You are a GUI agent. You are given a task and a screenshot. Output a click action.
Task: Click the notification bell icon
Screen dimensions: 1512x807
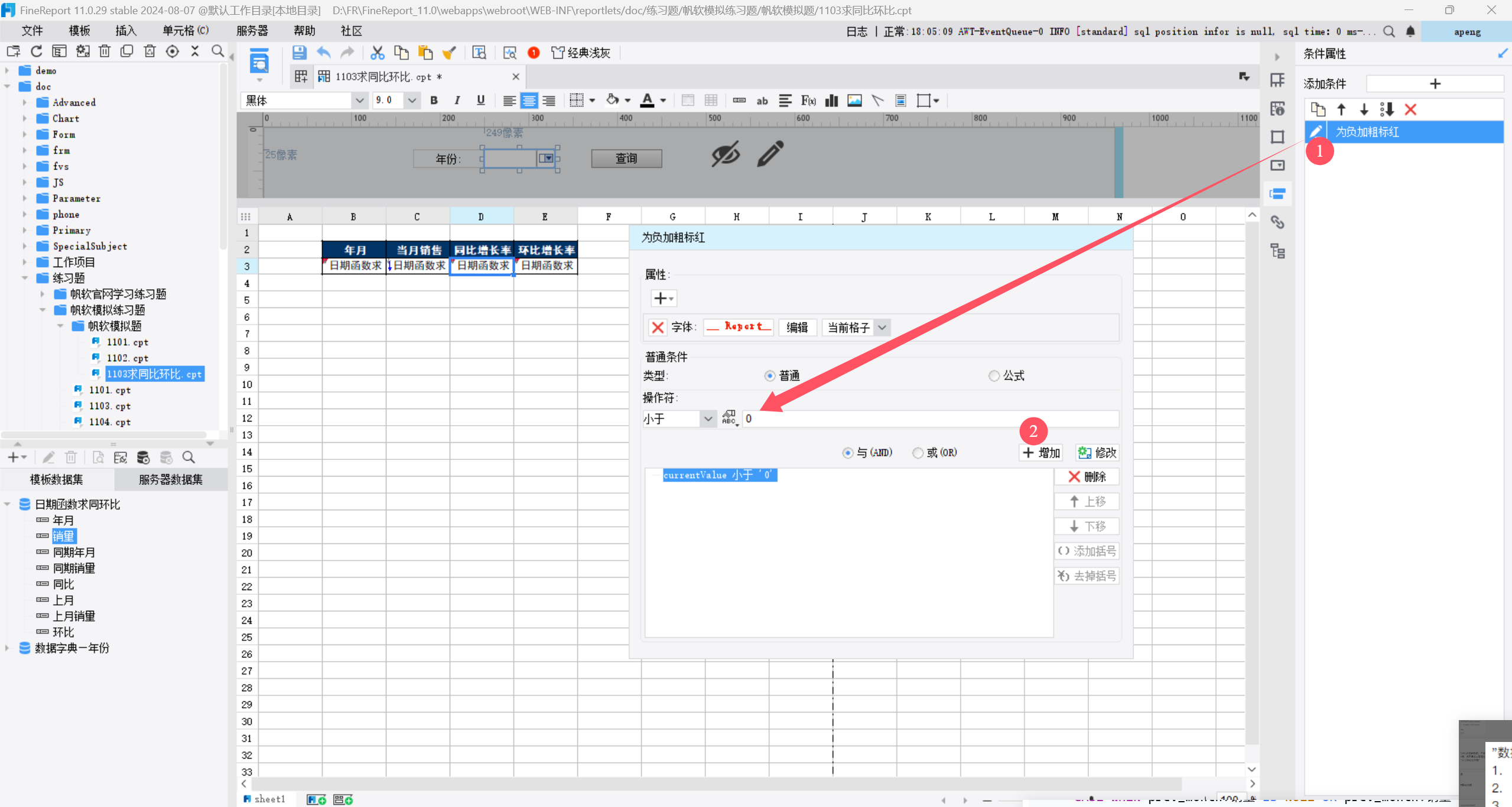pos(1410,32)
